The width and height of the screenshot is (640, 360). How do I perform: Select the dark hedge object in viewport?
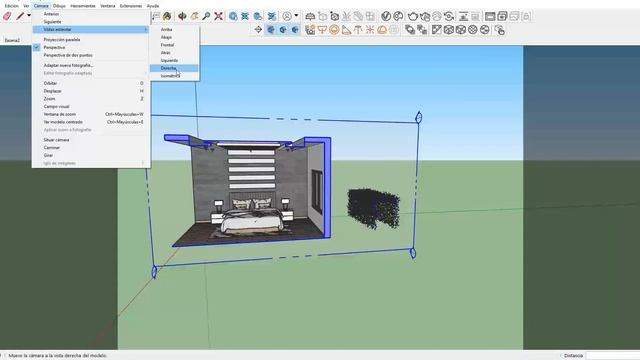coord(373,208)
